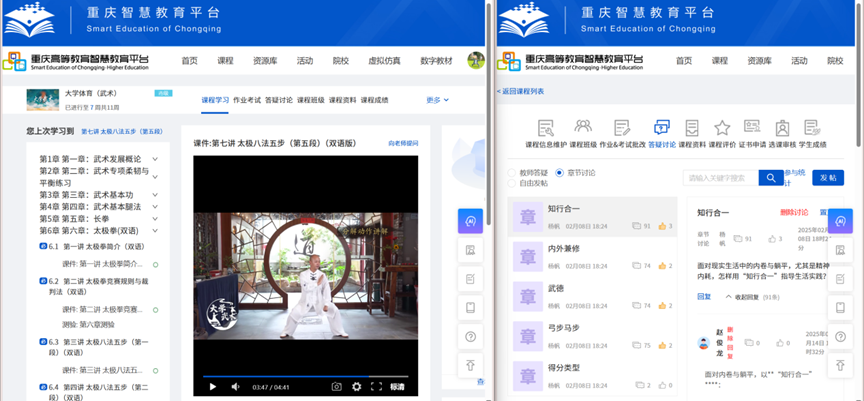Switch to 答疑讨论 tab in left window

click(279, 100)
